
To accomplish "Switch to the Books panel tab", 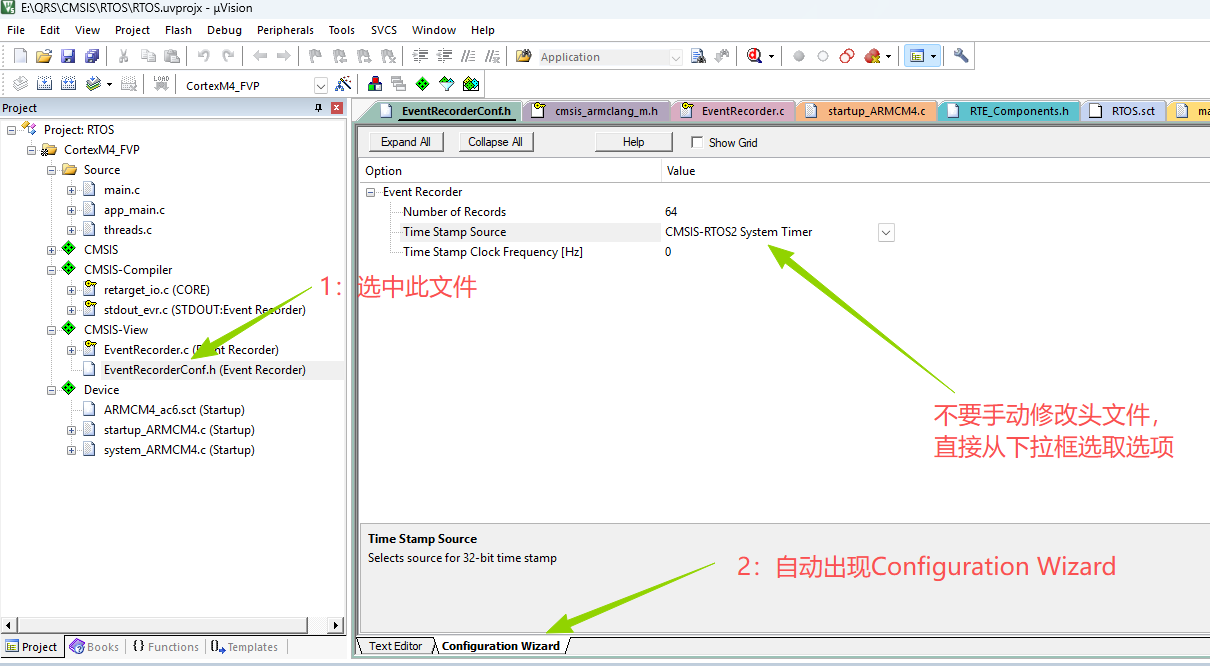I will (94, 647).
